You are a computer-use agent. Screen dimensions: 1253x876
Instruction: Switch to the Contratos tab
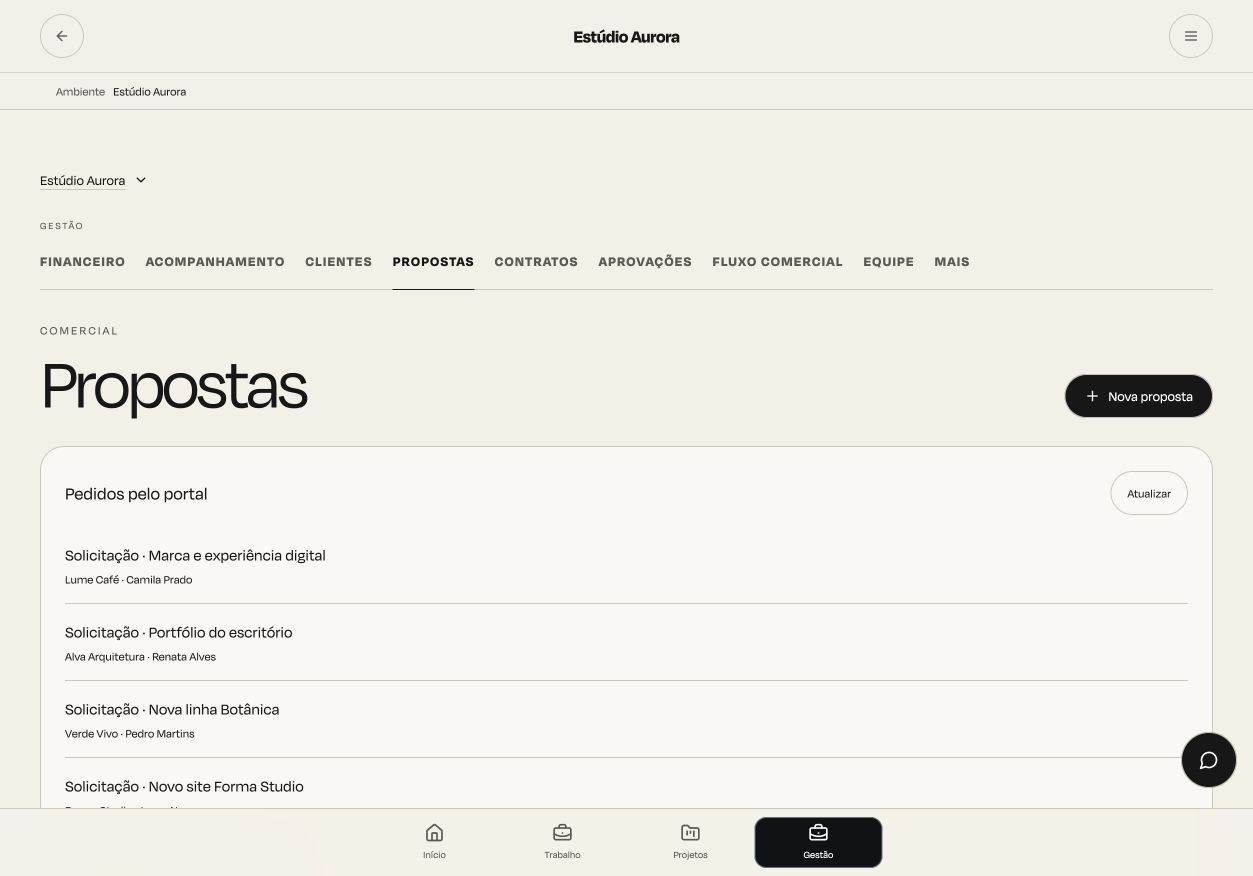pyautogui.click(x=536, y=262)
